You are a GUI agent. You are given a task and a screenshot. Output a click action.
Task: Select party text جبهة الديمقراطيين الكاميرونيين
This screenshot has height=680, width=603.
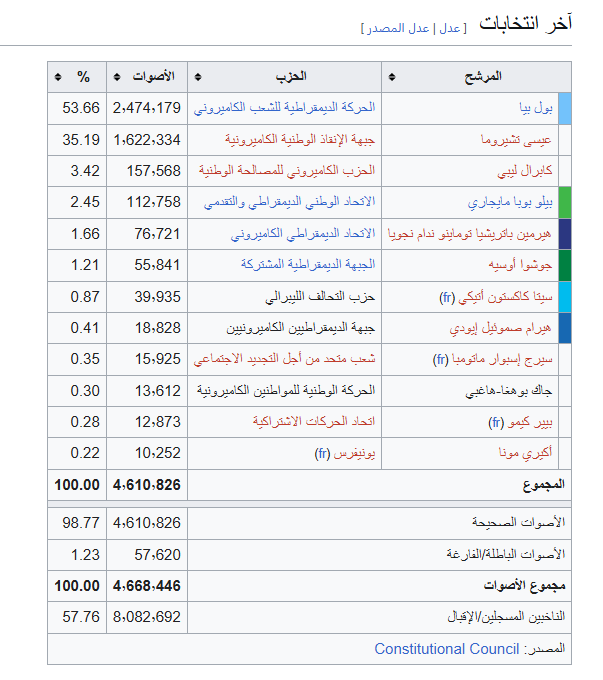pos(301,328)
